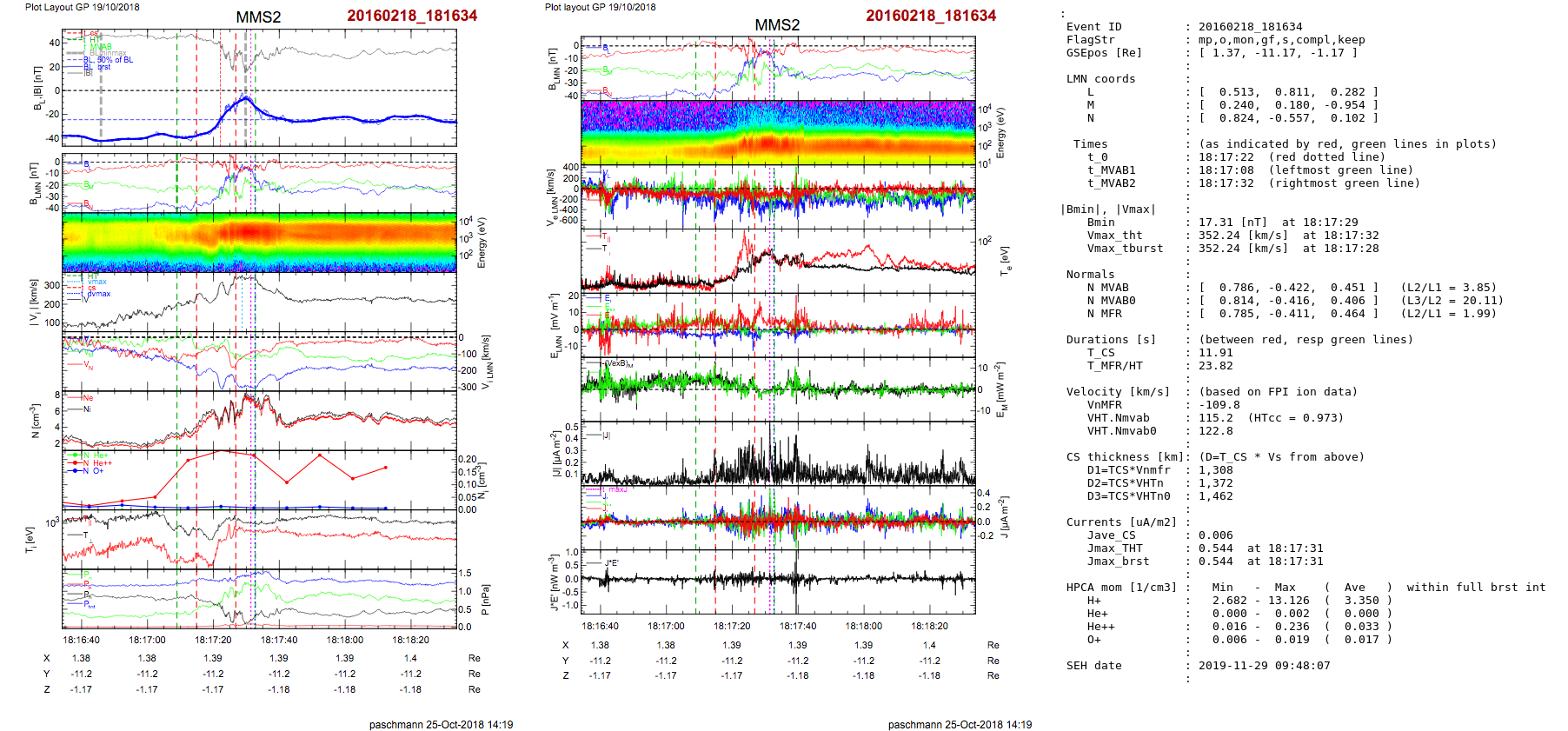This screenshot has height=731, width=1568.
Task: Select the O+ average density 0.017
Action: (x=1362, y=640)
